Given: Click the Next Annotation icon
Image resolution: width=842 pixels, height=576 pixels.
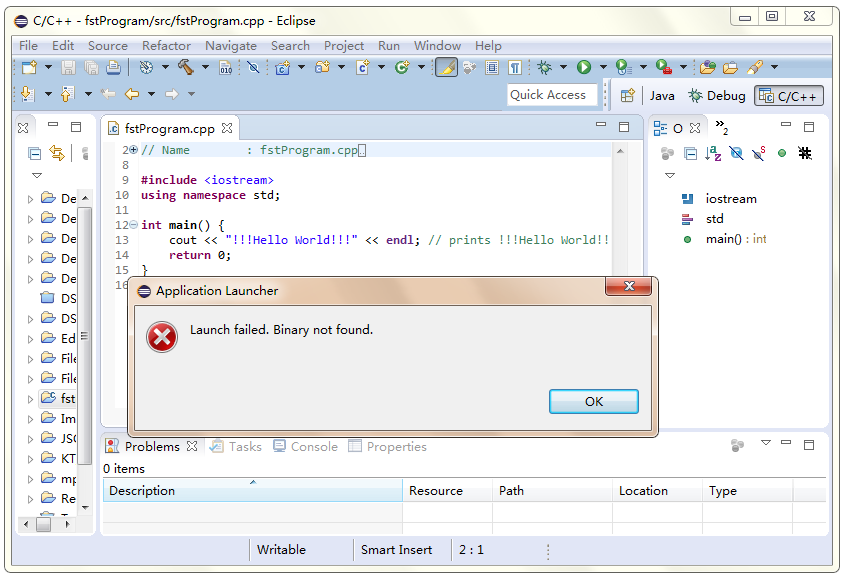Looking at the screenshot, I should click(x=27, y=94).
